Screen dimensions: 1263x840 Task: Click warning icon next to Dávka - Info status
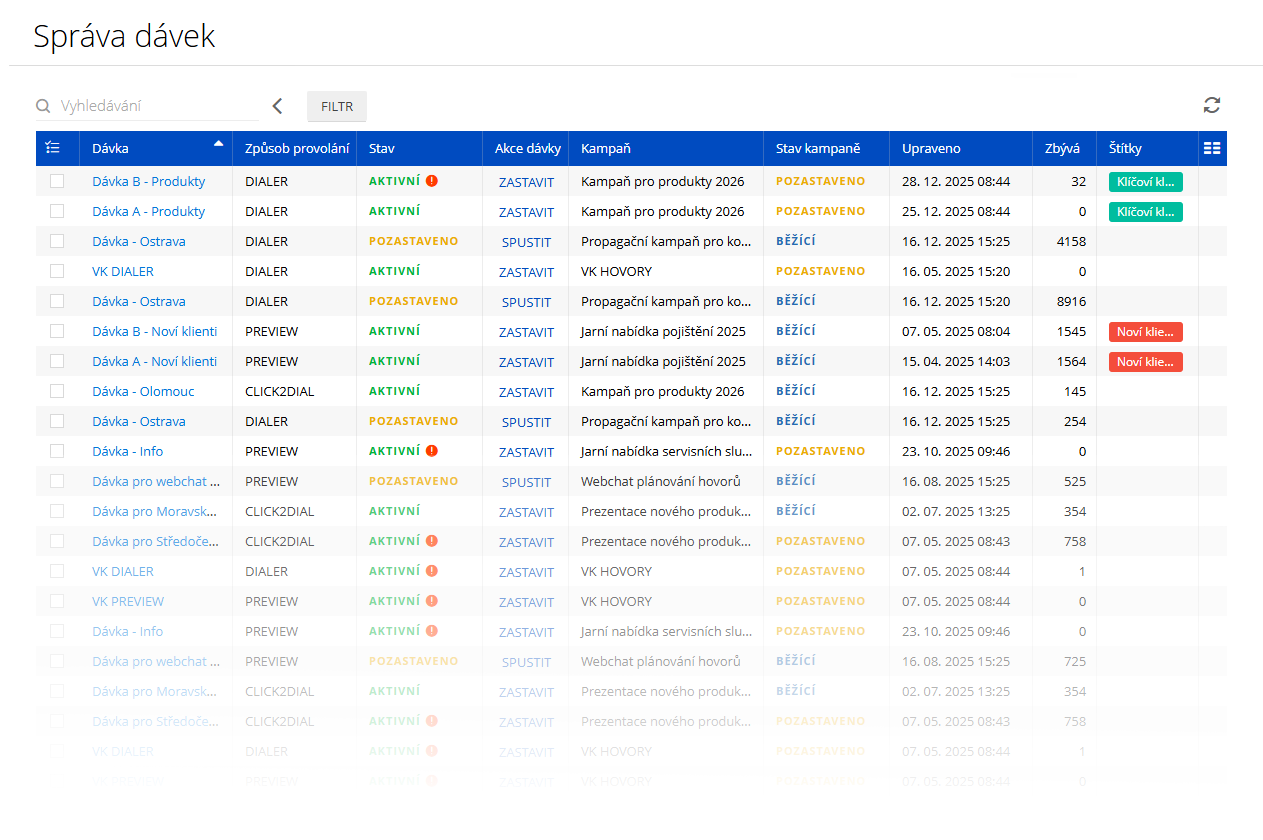click(x=432, y=451)
